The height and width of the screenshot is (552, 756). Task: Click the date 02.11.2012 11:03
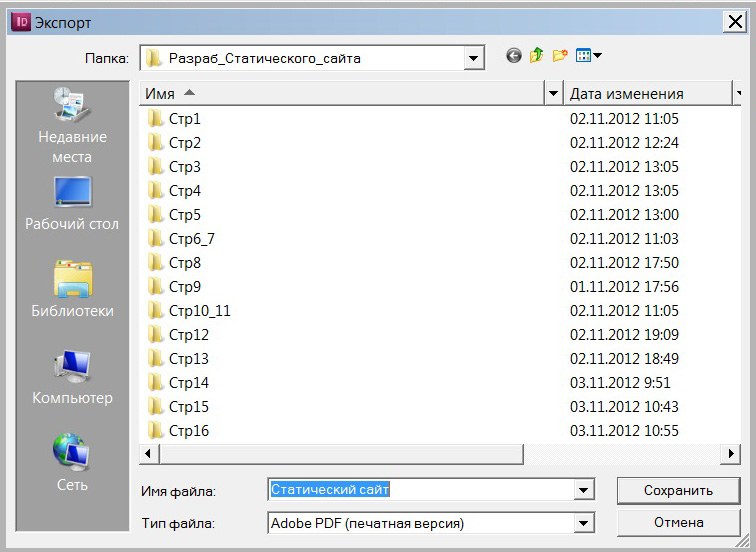(x=624, y=239)
